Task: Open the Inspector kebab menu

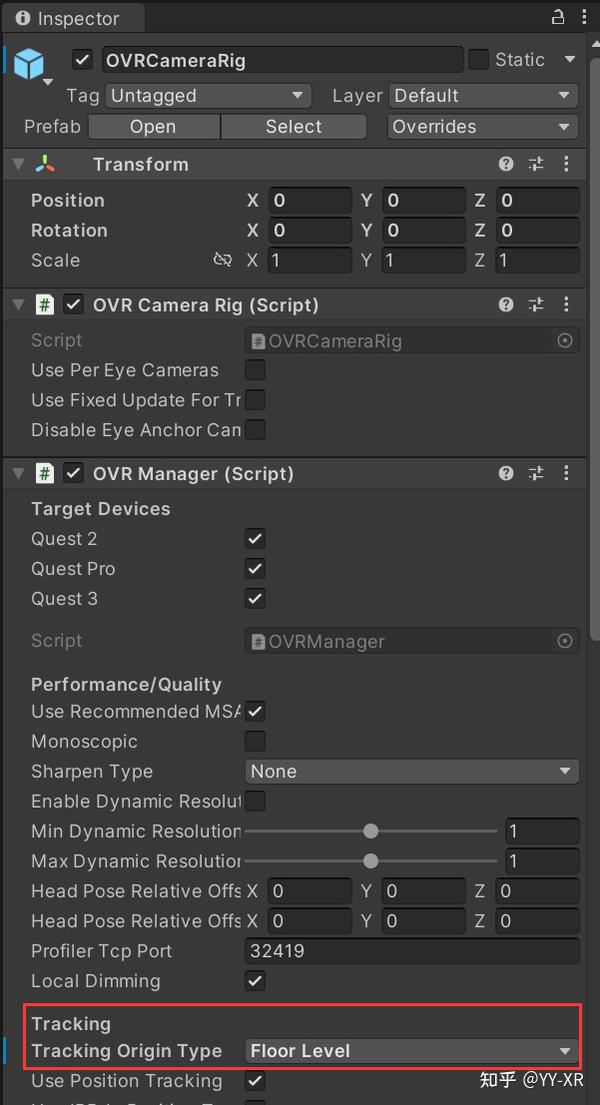Action: [x=585, y=17]
